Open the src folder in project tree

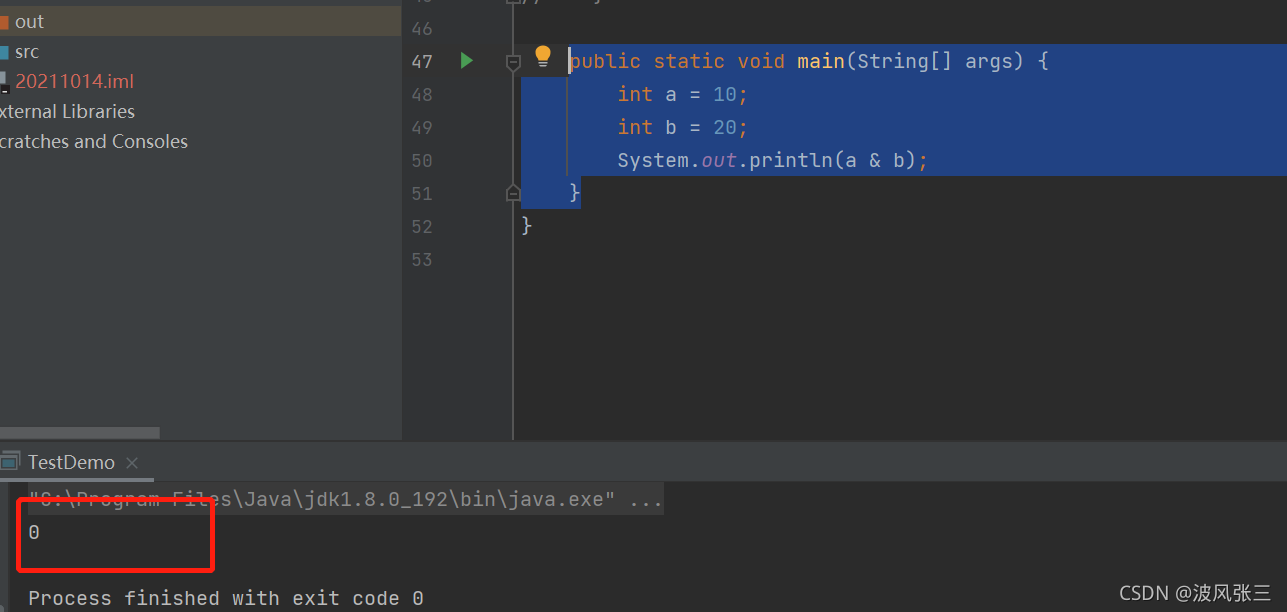(x=27, y=52)
